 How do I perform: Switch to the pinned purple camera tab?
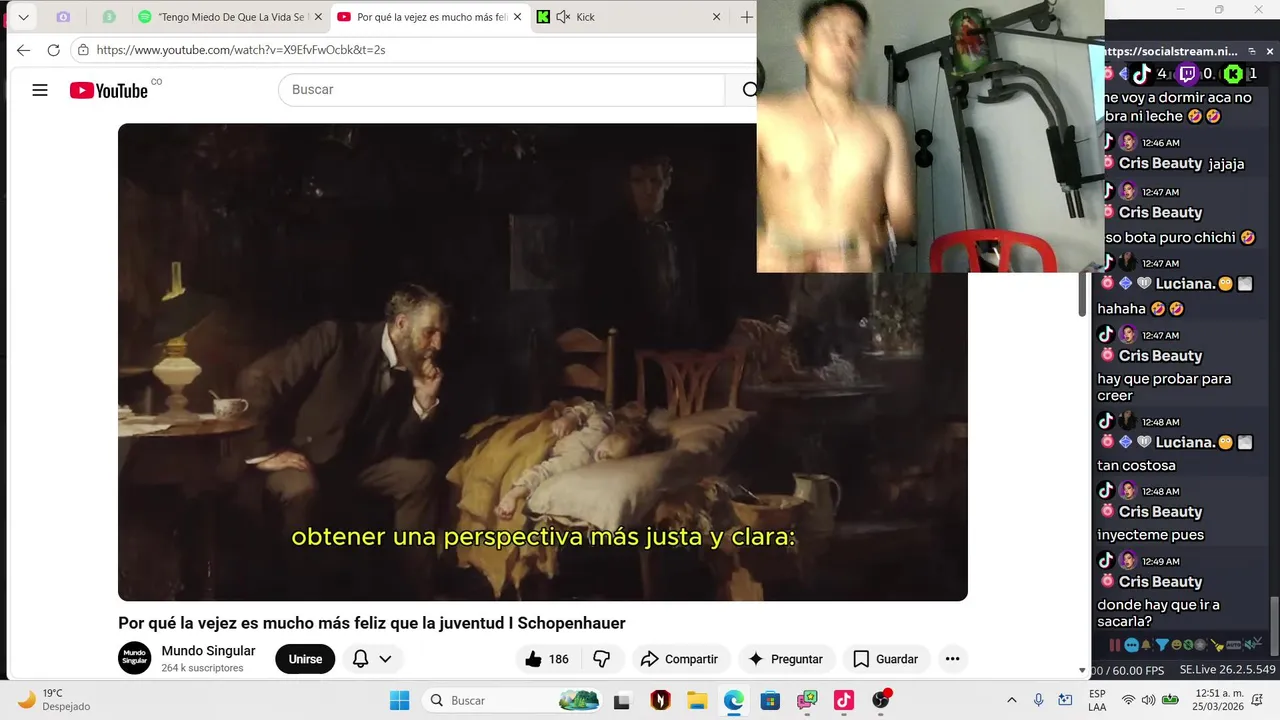pyautogui.click(x=63, y=17)
